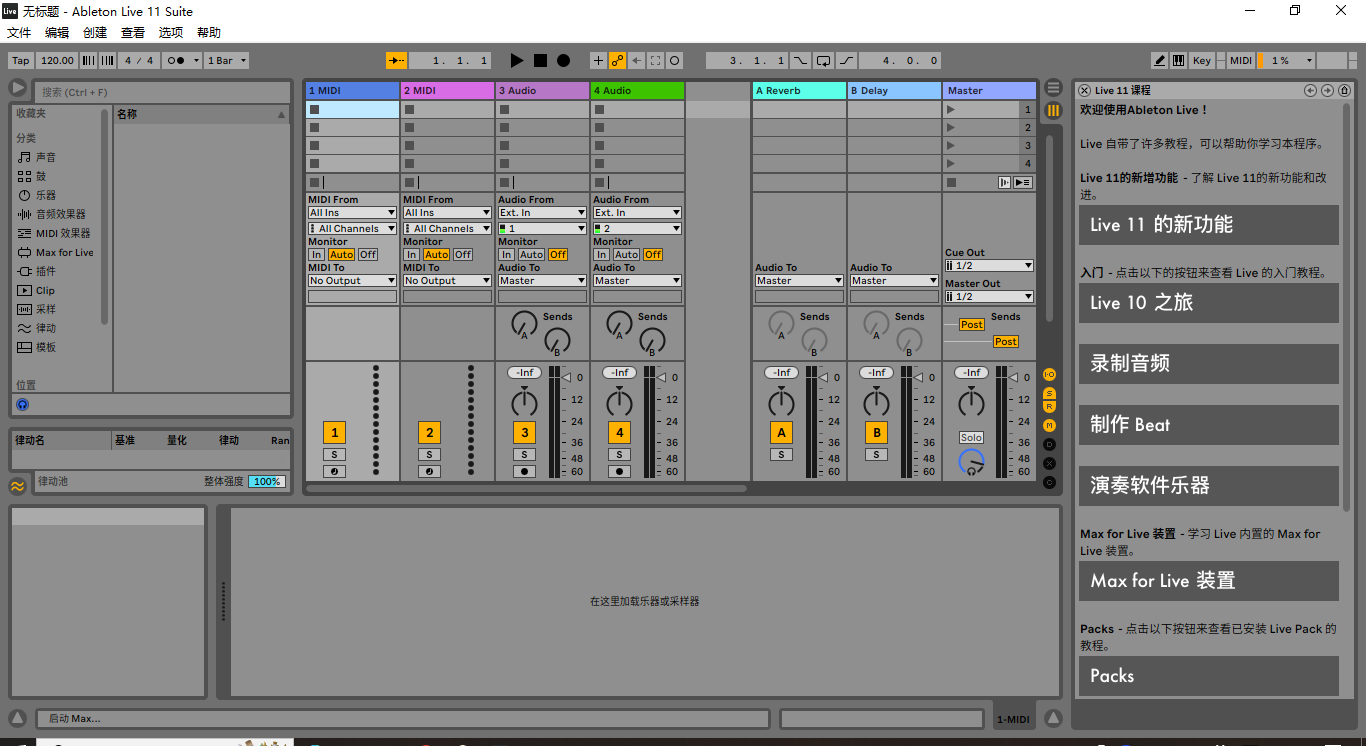Open the 选项 (Options) menu
Image resolution: width=1366 pixels, height=746 pixels.
click(171, 33)
